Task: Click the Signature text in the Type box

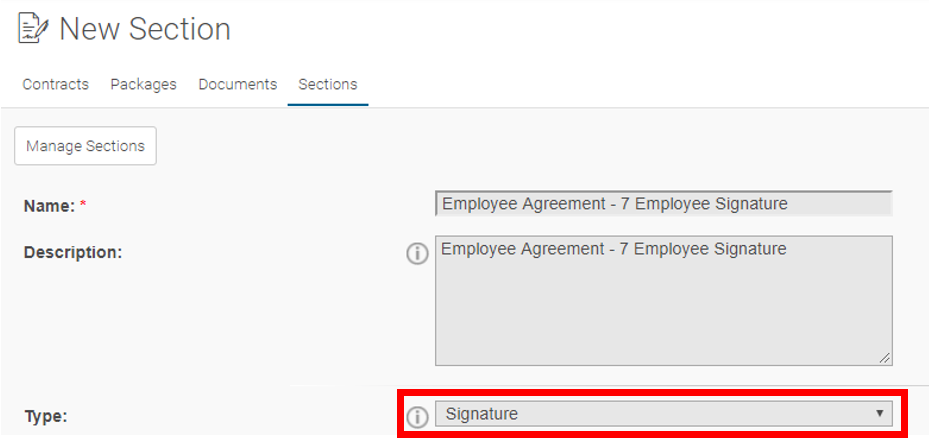Action: coord(482,414)
